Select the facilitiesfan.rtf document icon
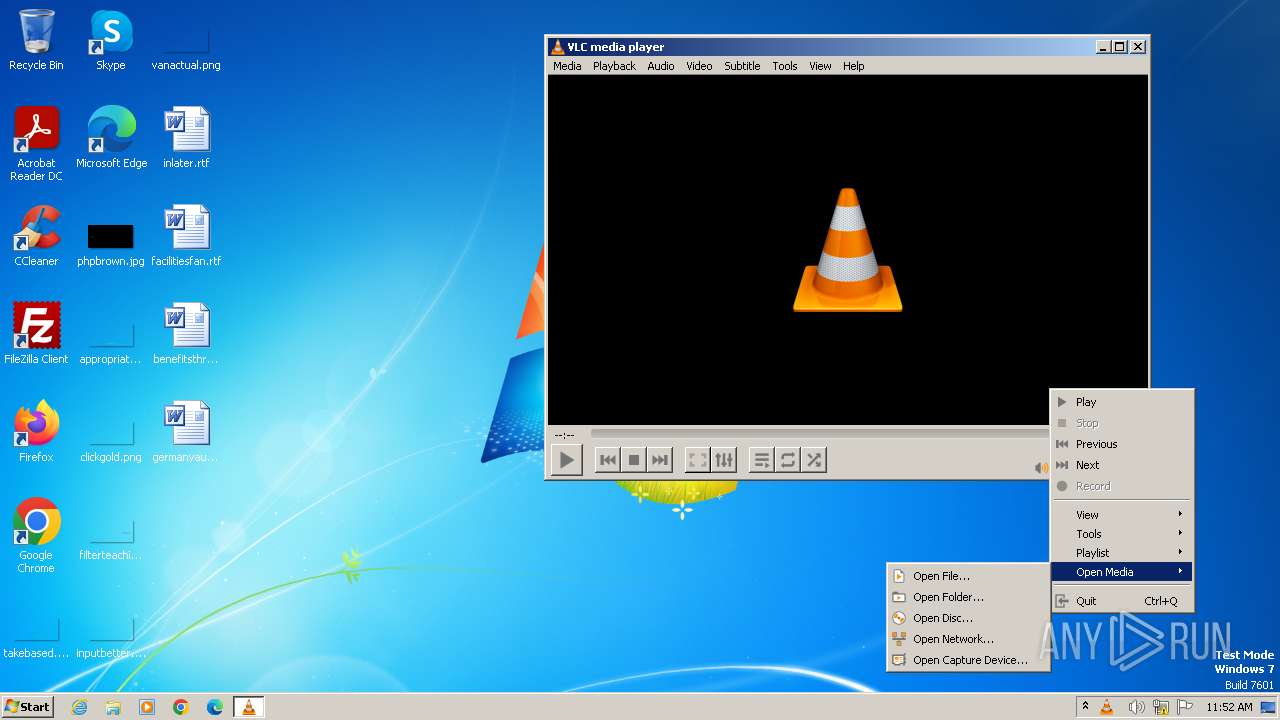 (186, 236)
